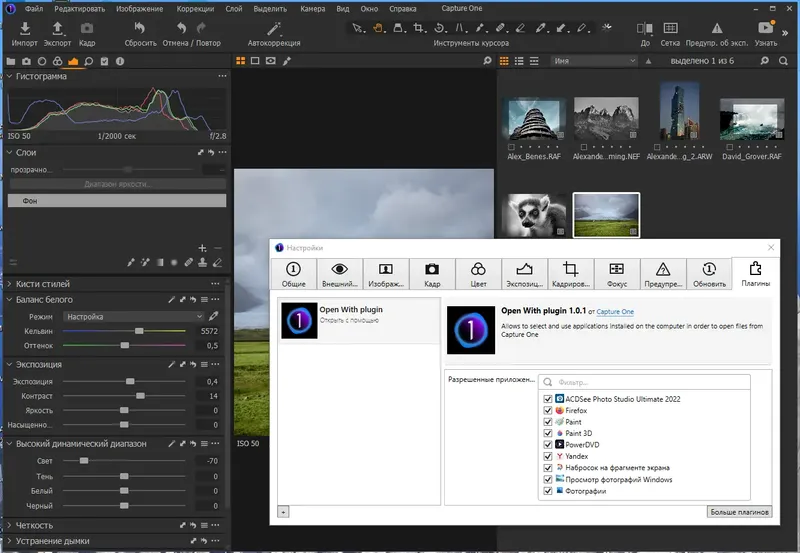Click the Export toolbar icon
The image size is (800, 553).
(x=57, y=29)
